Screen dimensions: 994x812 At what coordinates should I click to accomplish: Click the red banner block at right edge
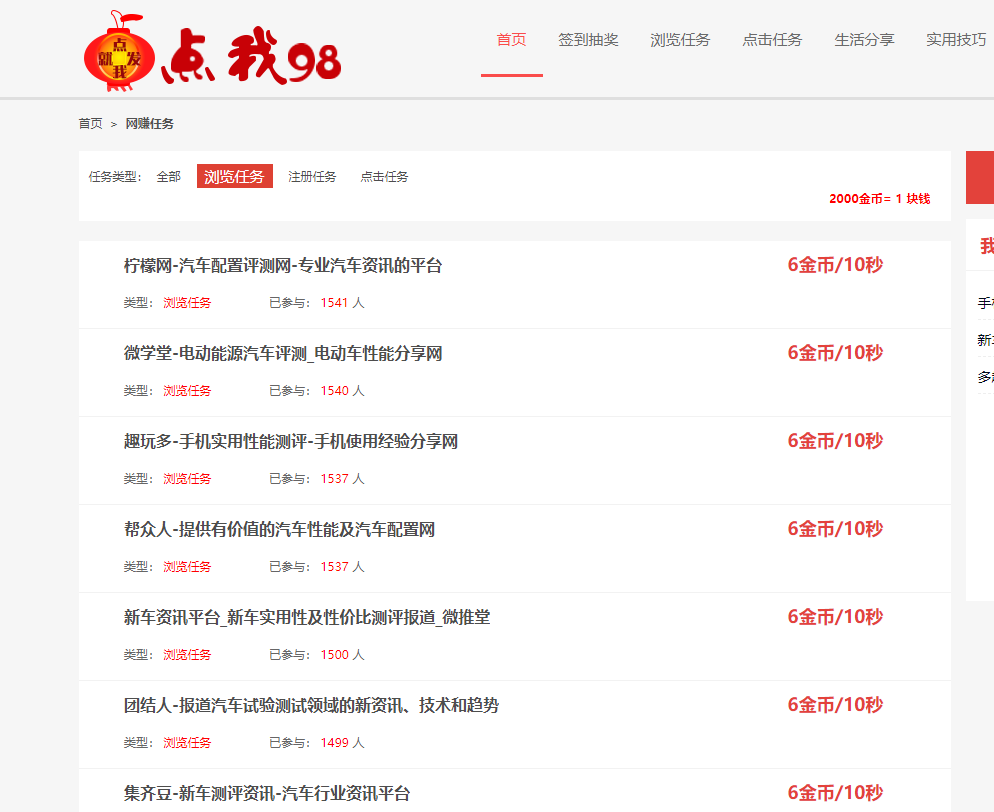point(980,177)
